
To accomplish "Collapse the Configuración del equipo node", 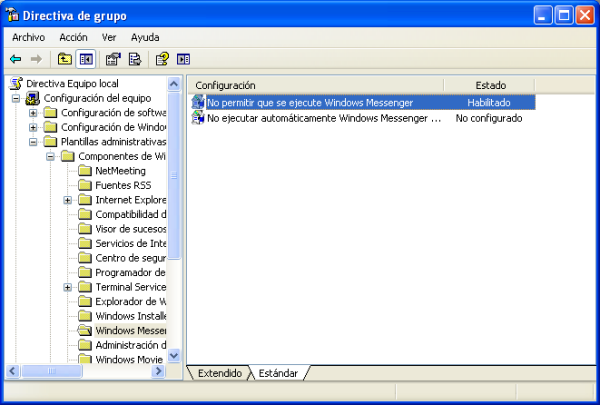I will (16, 98).
